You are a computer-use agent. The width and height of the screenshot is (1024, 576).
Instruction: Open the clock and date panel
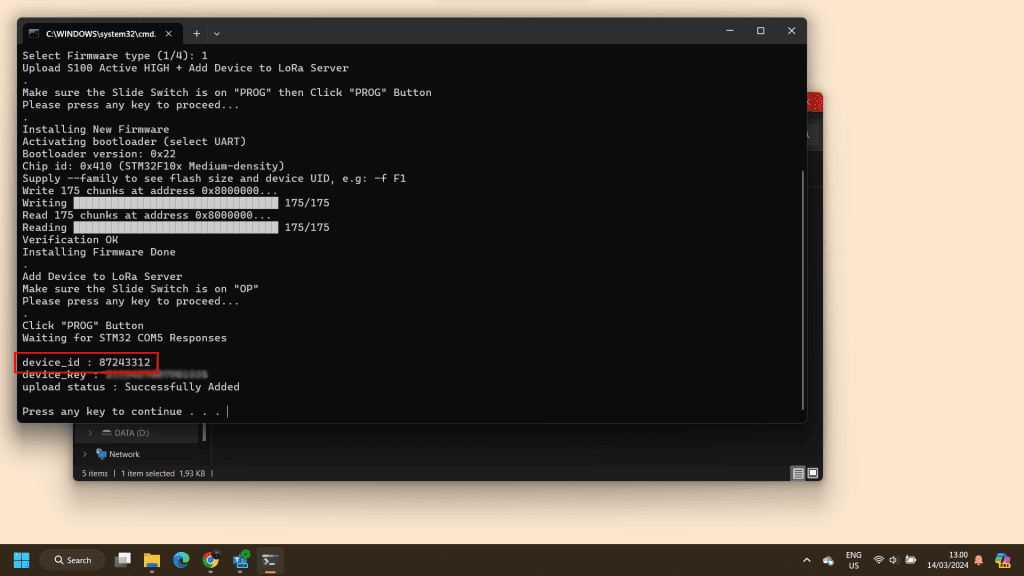pos(951,560)
